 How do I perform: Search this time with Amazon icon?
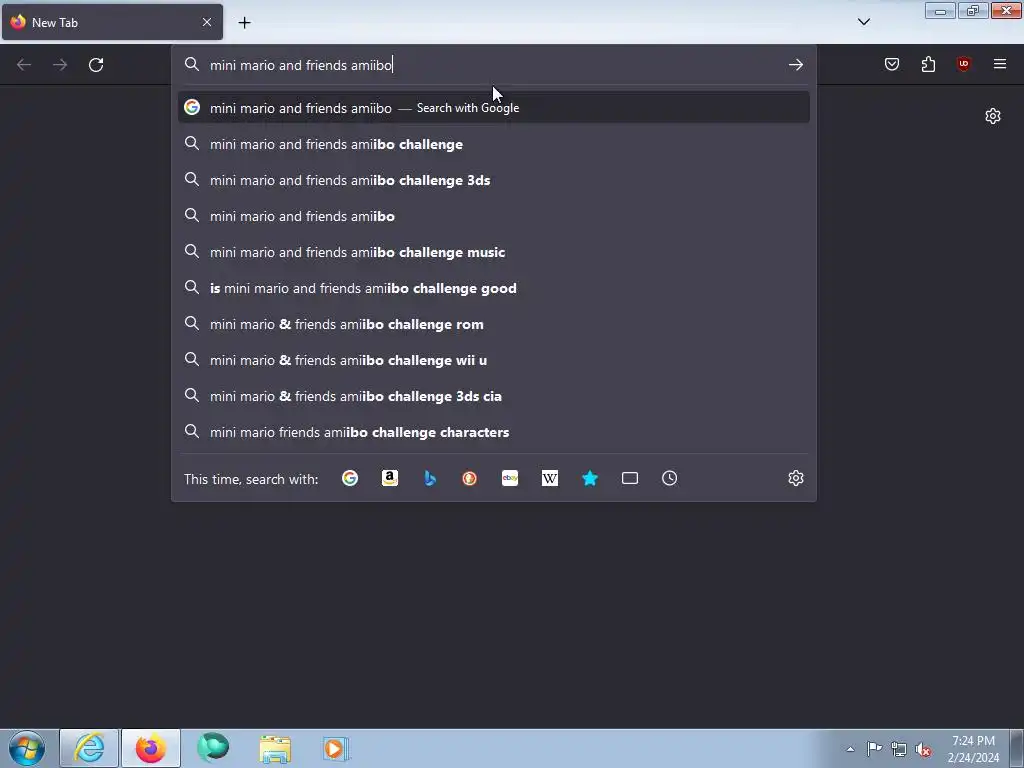[390, 479]
